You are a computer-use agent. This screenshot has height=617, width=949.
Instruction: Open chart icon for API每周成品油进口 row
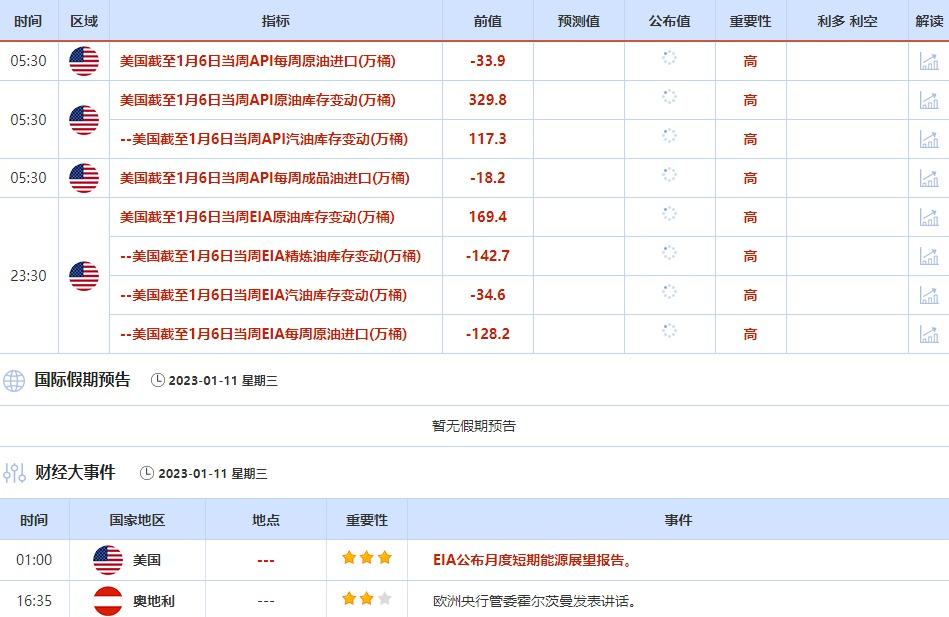point(929,178)
